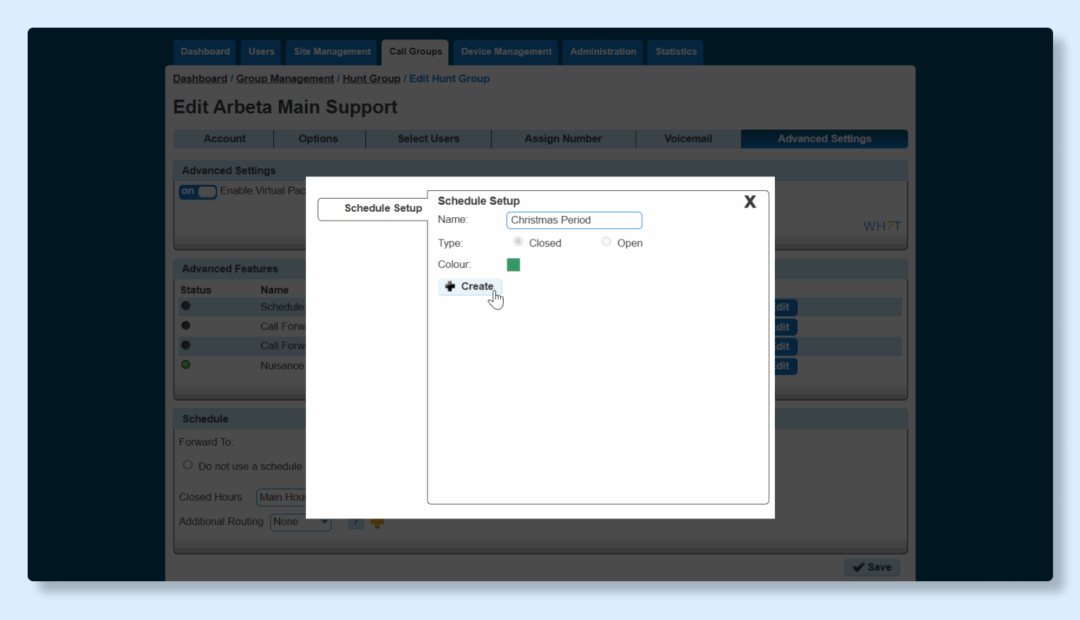Click the Name column header
The height and width of the screenshot is (620, 1080).
pyautogui.click(x=274, y=290)
